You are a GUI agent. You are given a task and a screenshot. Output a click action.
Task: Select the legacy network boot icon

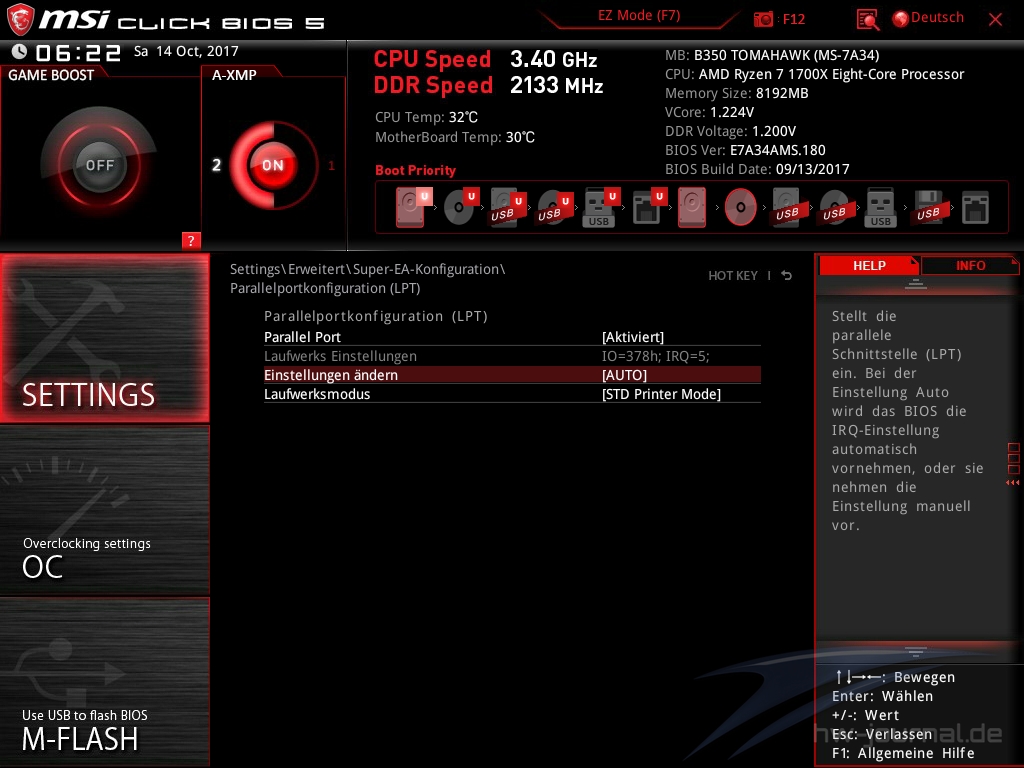point(975,208)
